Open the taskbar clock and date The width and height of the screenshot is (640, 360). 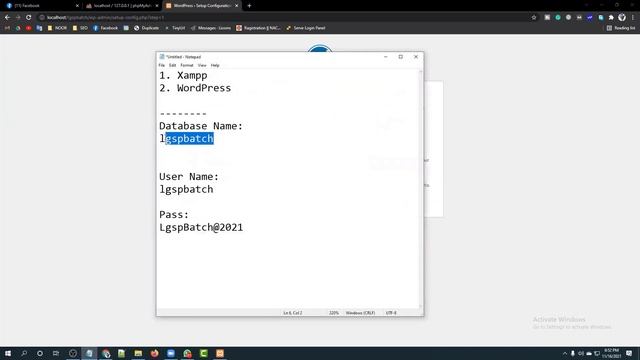(x=611, y=353)
